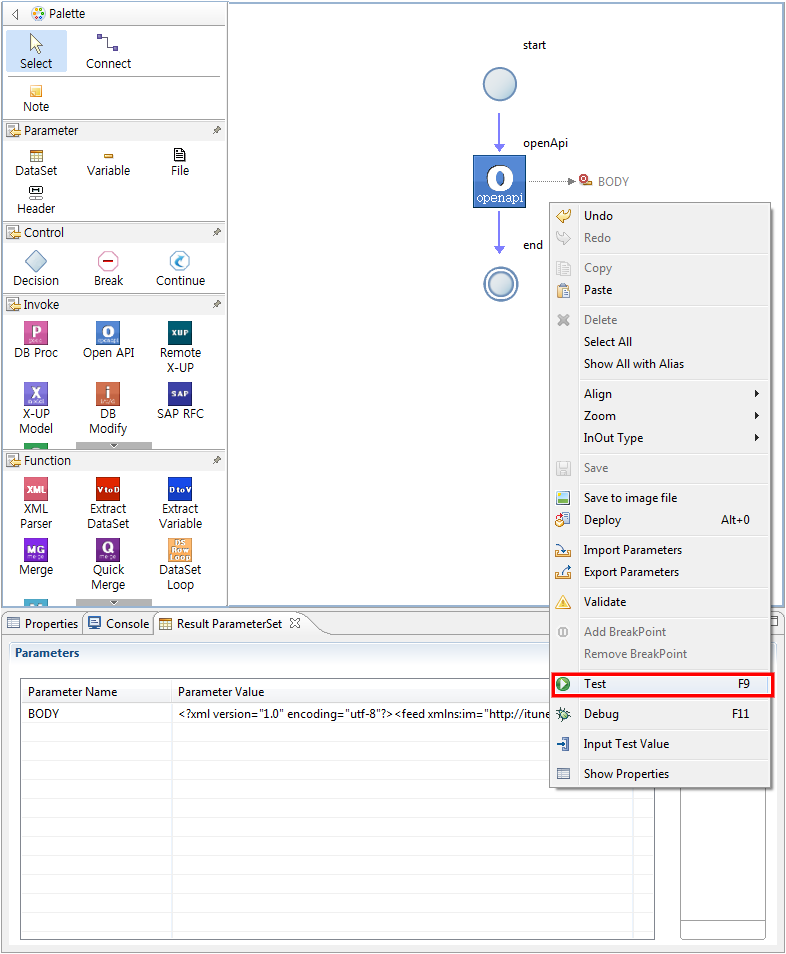Image resolution: width=786 pixels, height=954 pixels.
Task: Pick the X-UP Model invoke item
Action: point(36,408)
